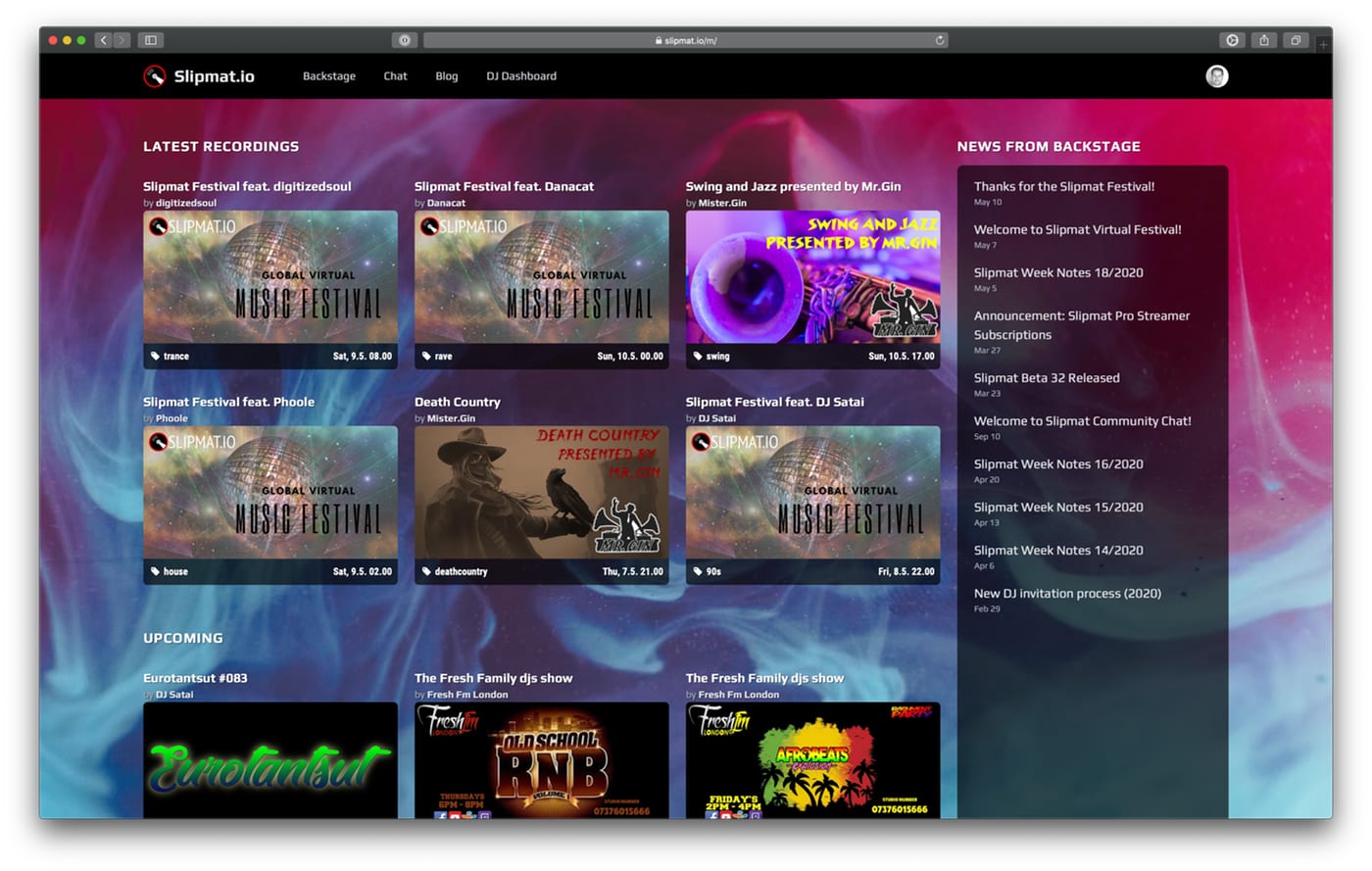Open the user profile avatar

[x=1216, y=76]
